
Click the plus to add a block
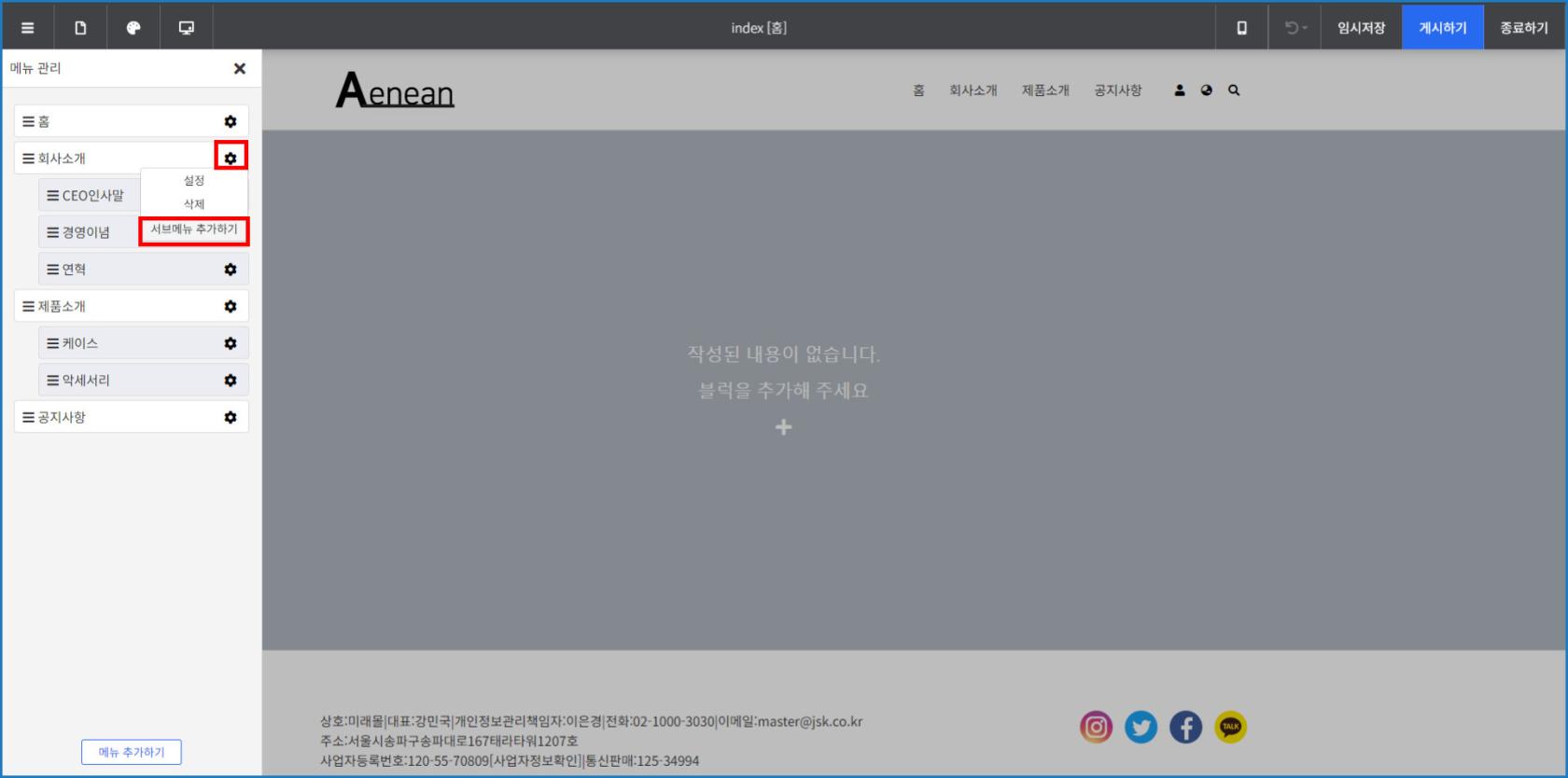783,427
